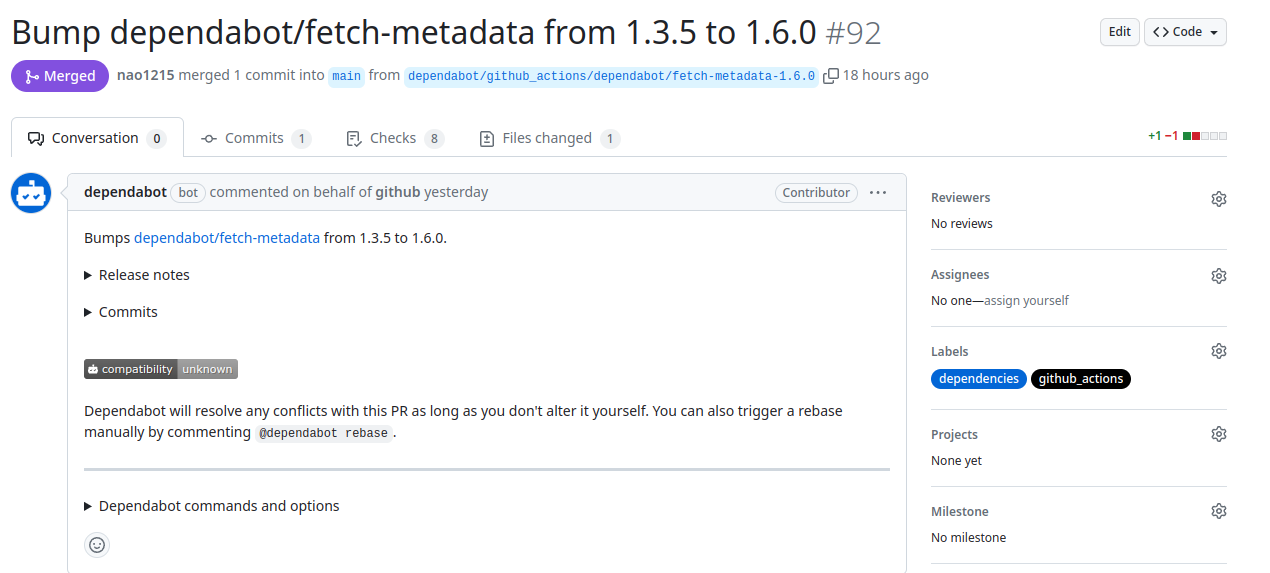
Task: Open the dependabot/fetch-metadata link
Action: pos(227,238)
